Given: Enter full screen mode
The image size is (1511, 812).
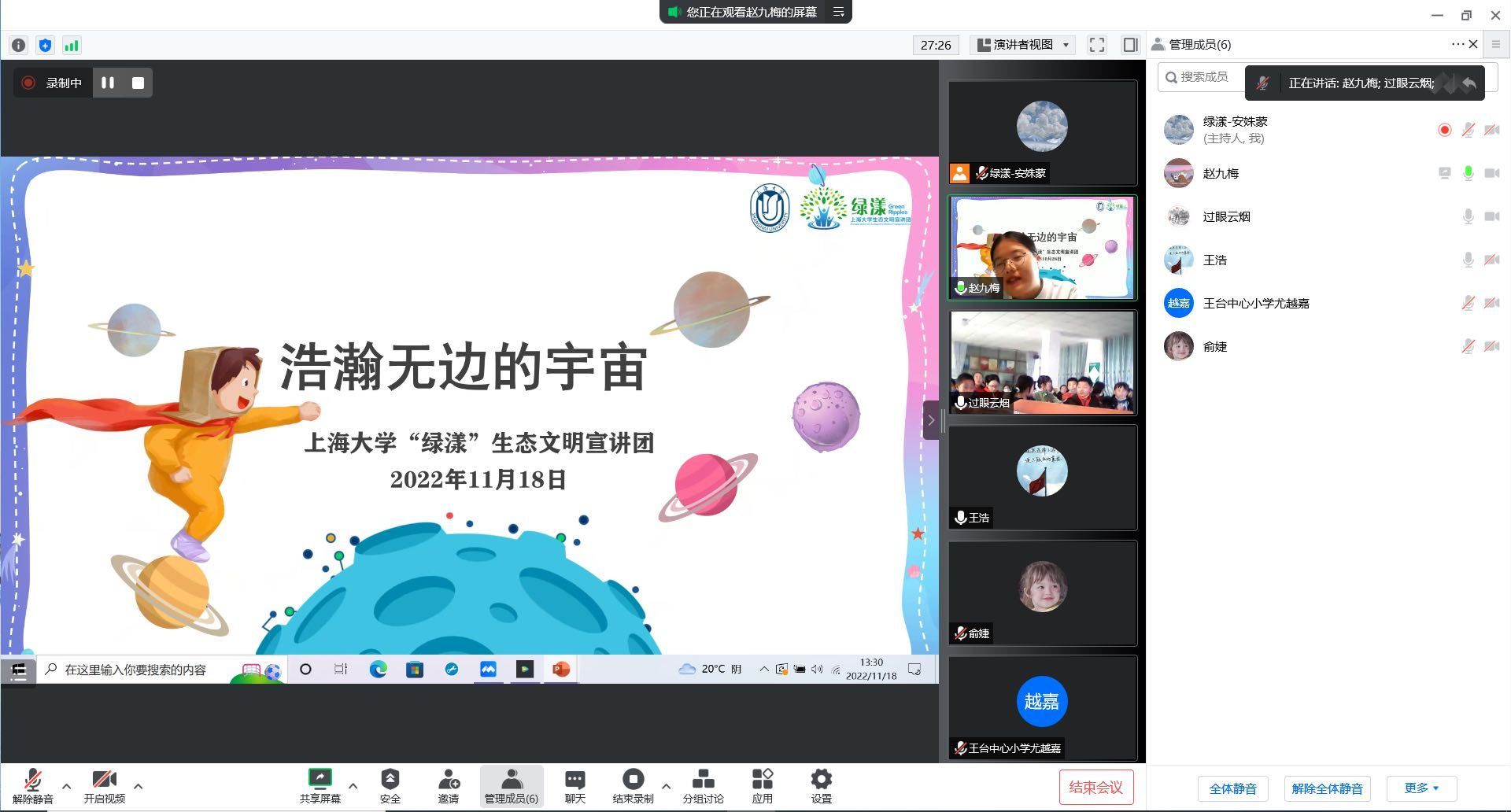Looking at the screenshot, I should 1097,45.
